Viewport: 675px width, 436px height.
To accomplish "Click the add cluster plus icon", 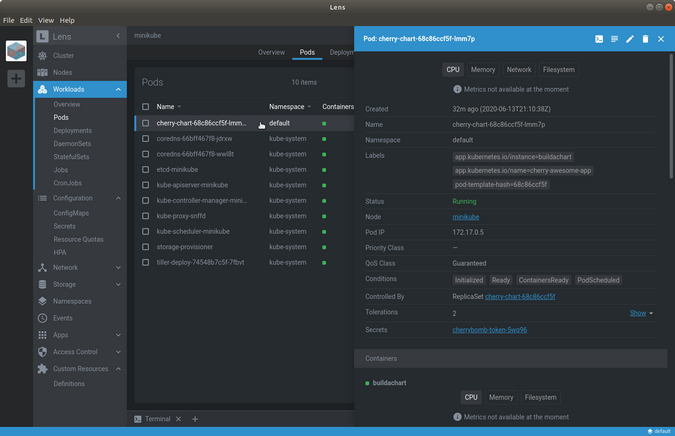I will click(16, 78).
